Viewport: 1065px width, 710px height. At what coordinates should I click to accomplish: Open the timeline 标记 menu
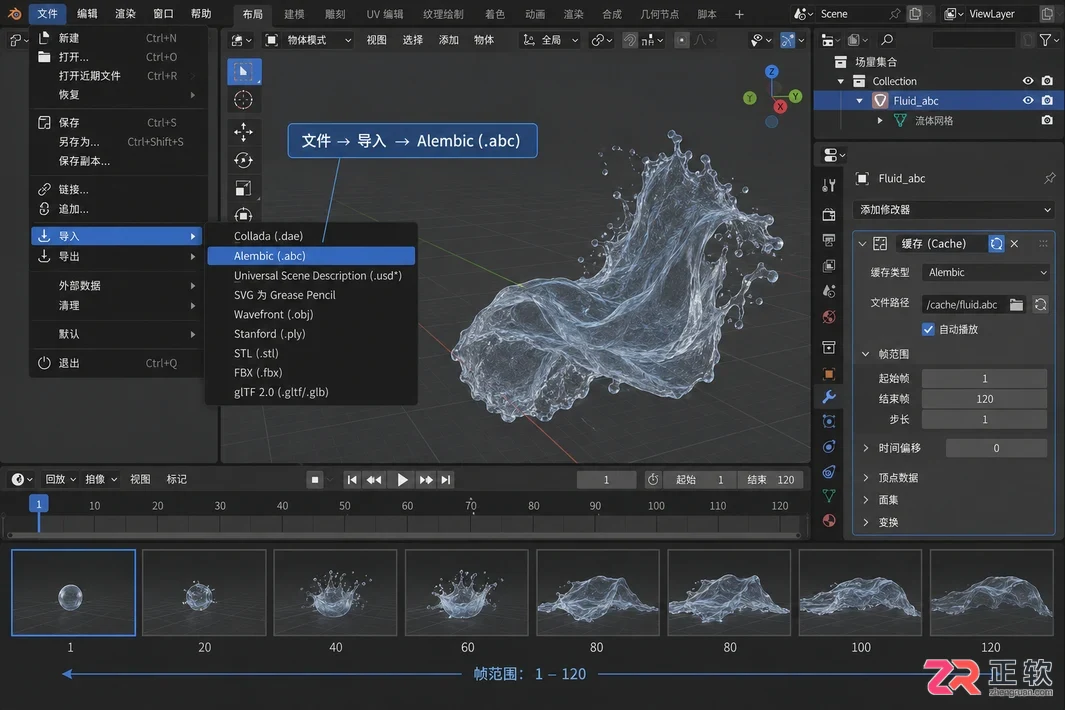coord(177,480)
